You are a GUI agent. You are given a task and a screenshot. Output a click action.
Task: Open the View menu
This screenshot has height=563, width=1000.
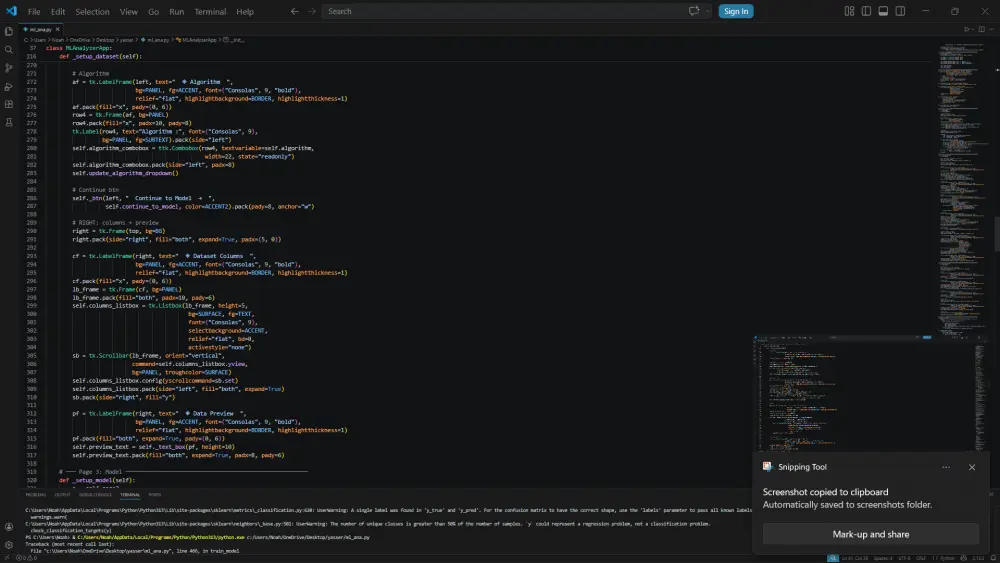pyautogui.click(x=129, y=11)
